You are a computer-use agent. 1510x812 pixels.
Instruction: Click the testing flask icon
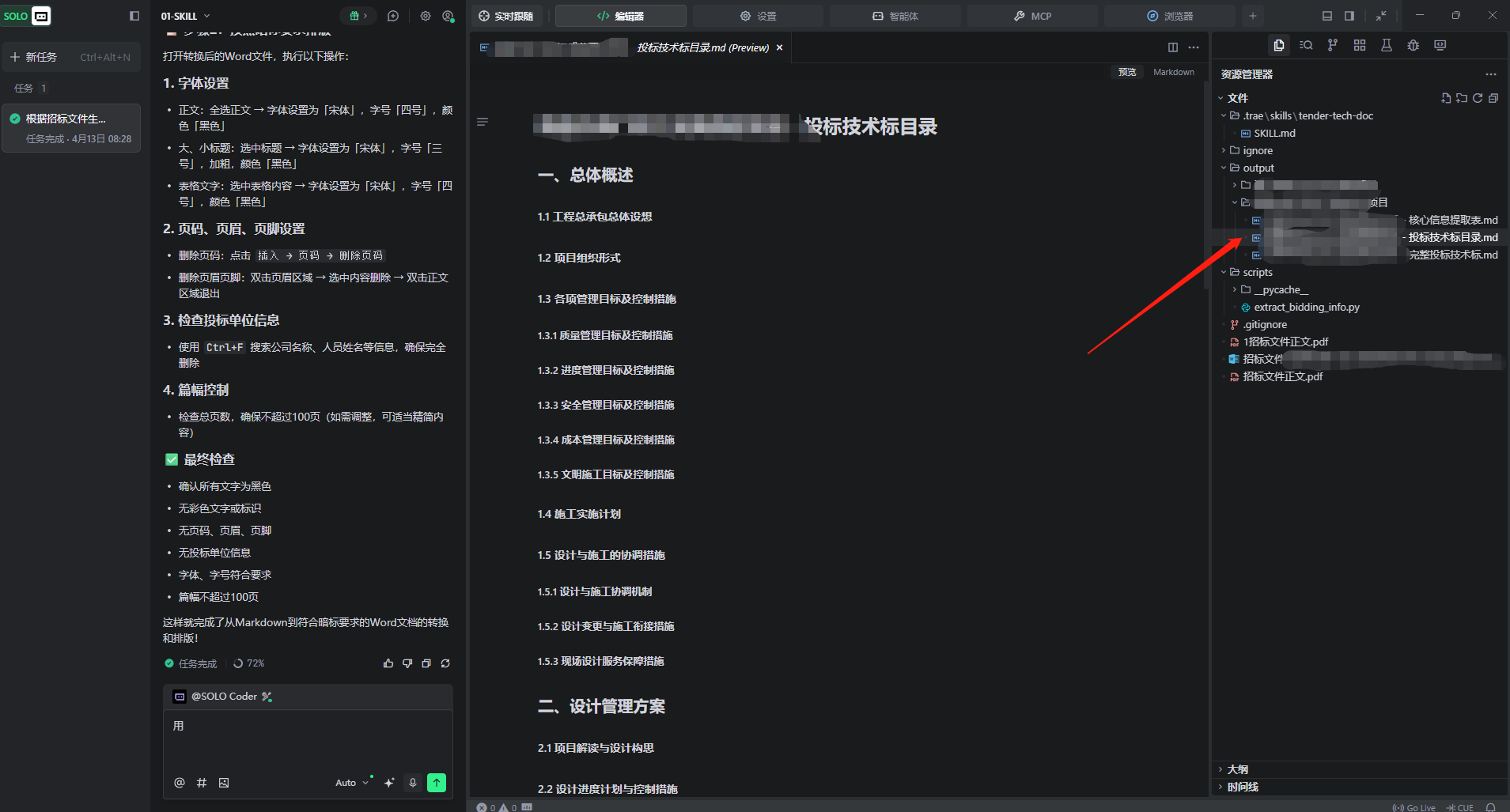point(1387,46)
